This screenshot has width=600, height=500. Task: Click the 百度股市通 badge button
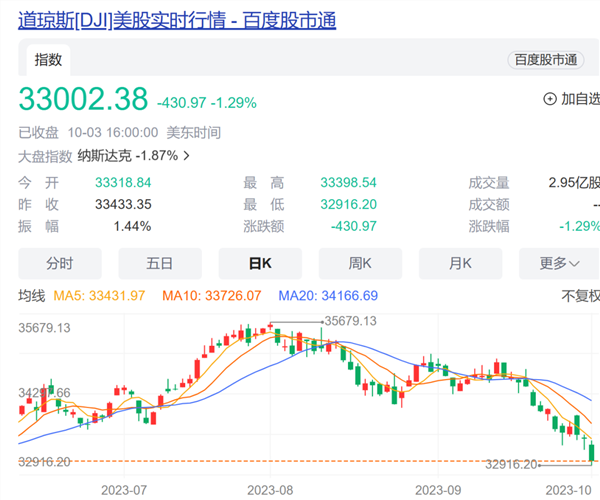(546, 60)
